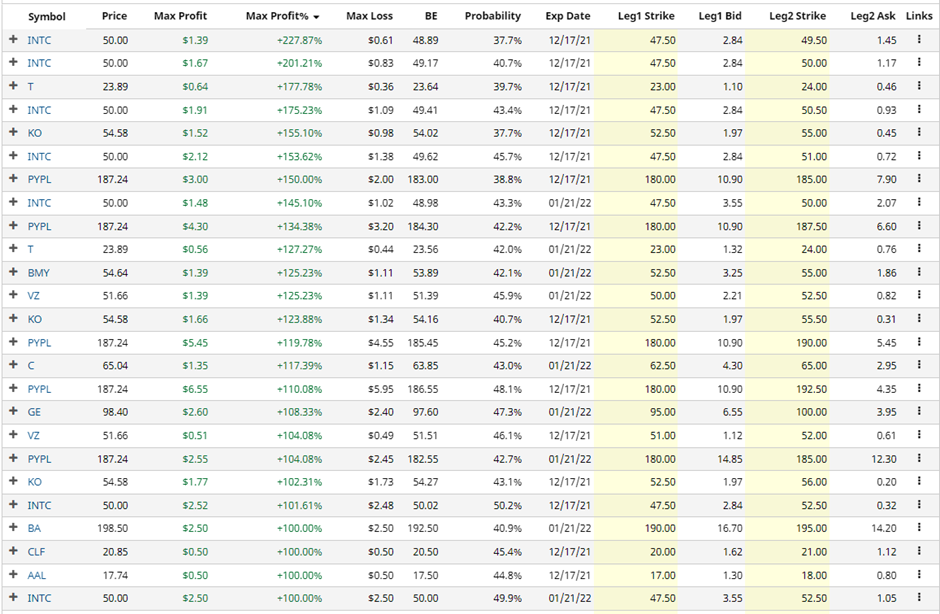Screen dimensions: 940x614
Task: Sort by the Max Profit column header
Action: click(x=180, y=16)
